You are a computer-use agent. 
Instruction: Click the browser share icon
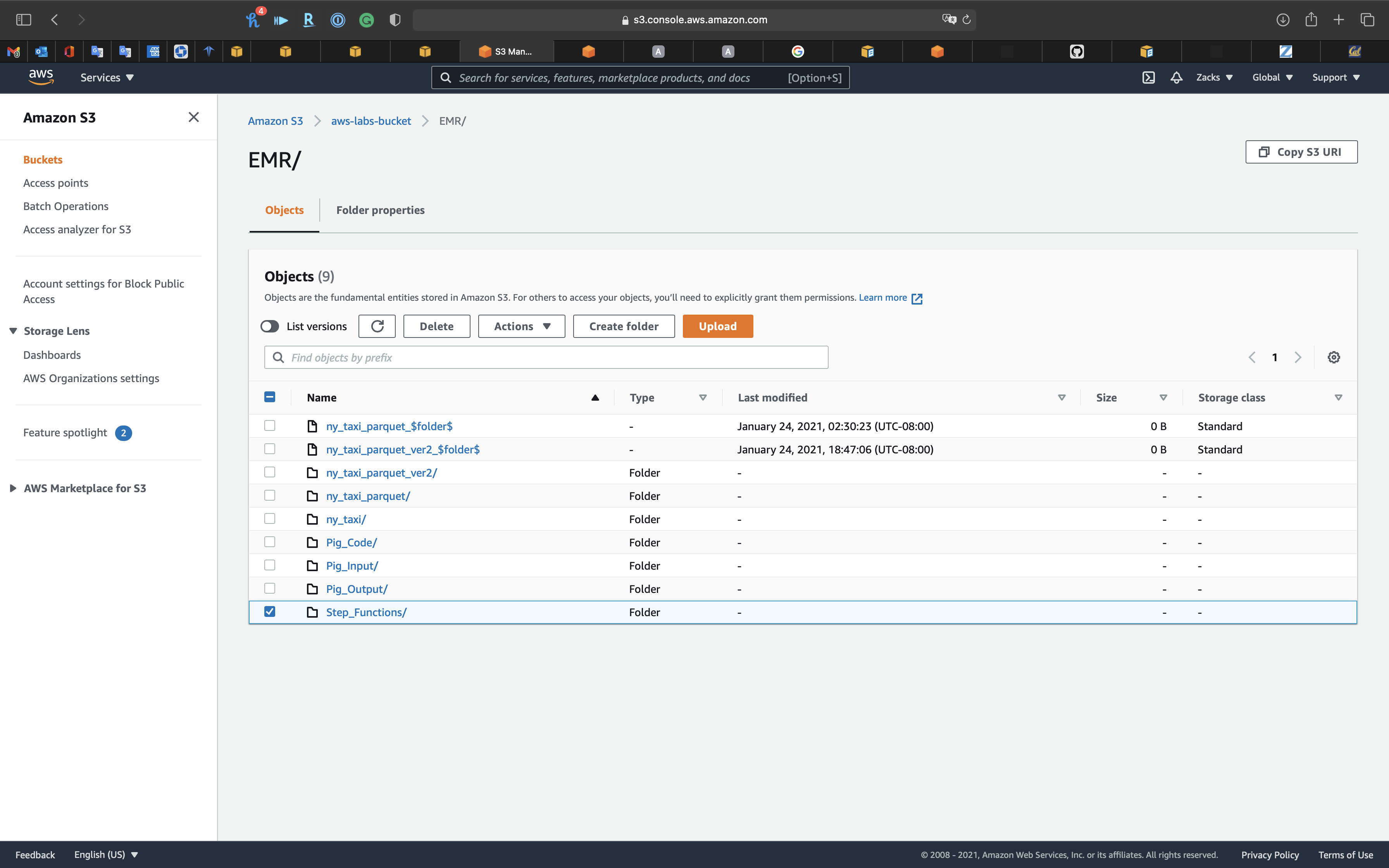[x=1311, y=19]
